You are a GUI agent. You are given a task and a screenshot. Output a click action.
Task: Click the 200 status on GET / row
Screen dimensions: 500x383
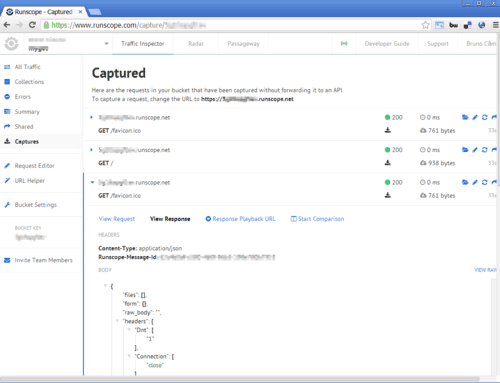(394, 150)
